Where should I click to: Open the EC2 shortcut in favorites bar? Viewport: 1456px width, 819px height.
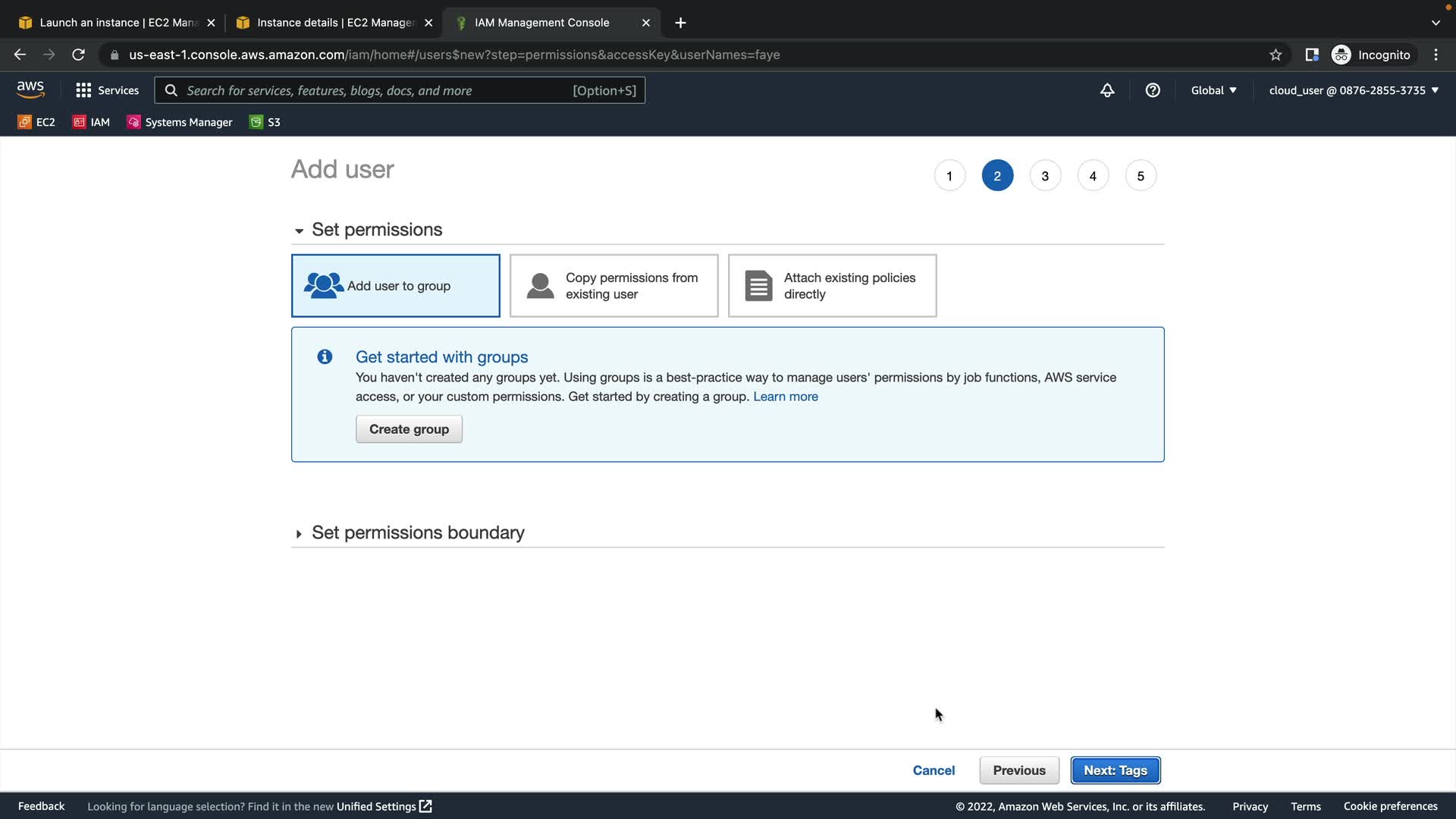click(36, 122)
